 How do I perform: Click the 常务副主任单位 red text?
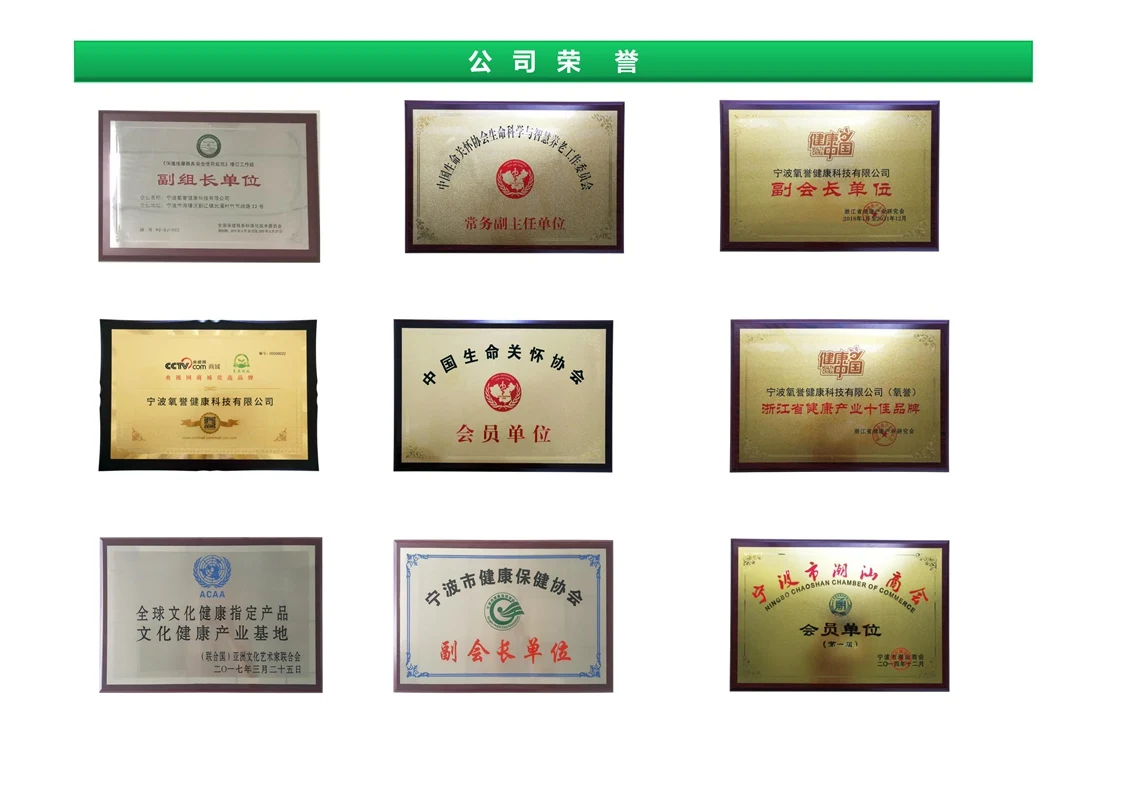[515, 224]
